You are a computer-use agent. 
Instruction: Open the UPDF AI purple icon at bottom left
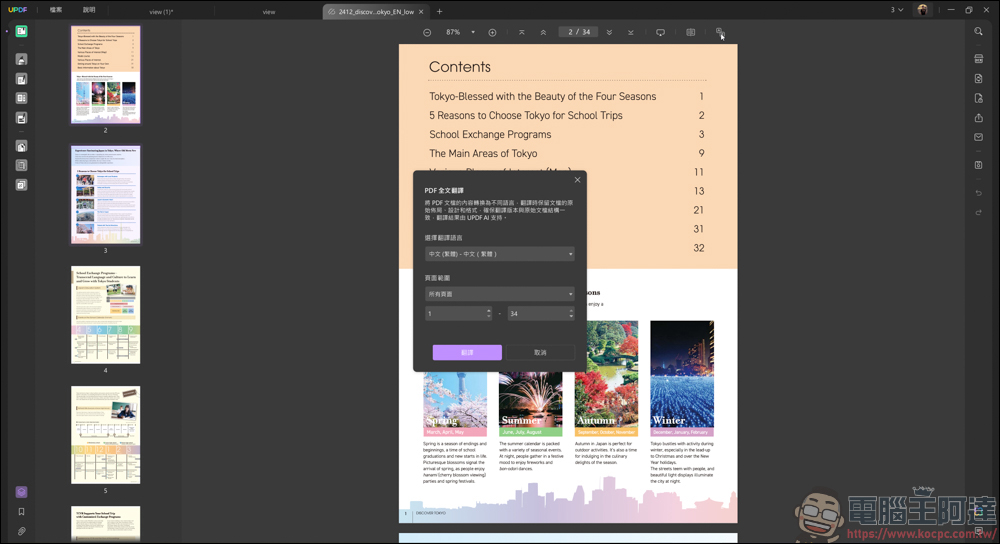[x=21, y=492]
